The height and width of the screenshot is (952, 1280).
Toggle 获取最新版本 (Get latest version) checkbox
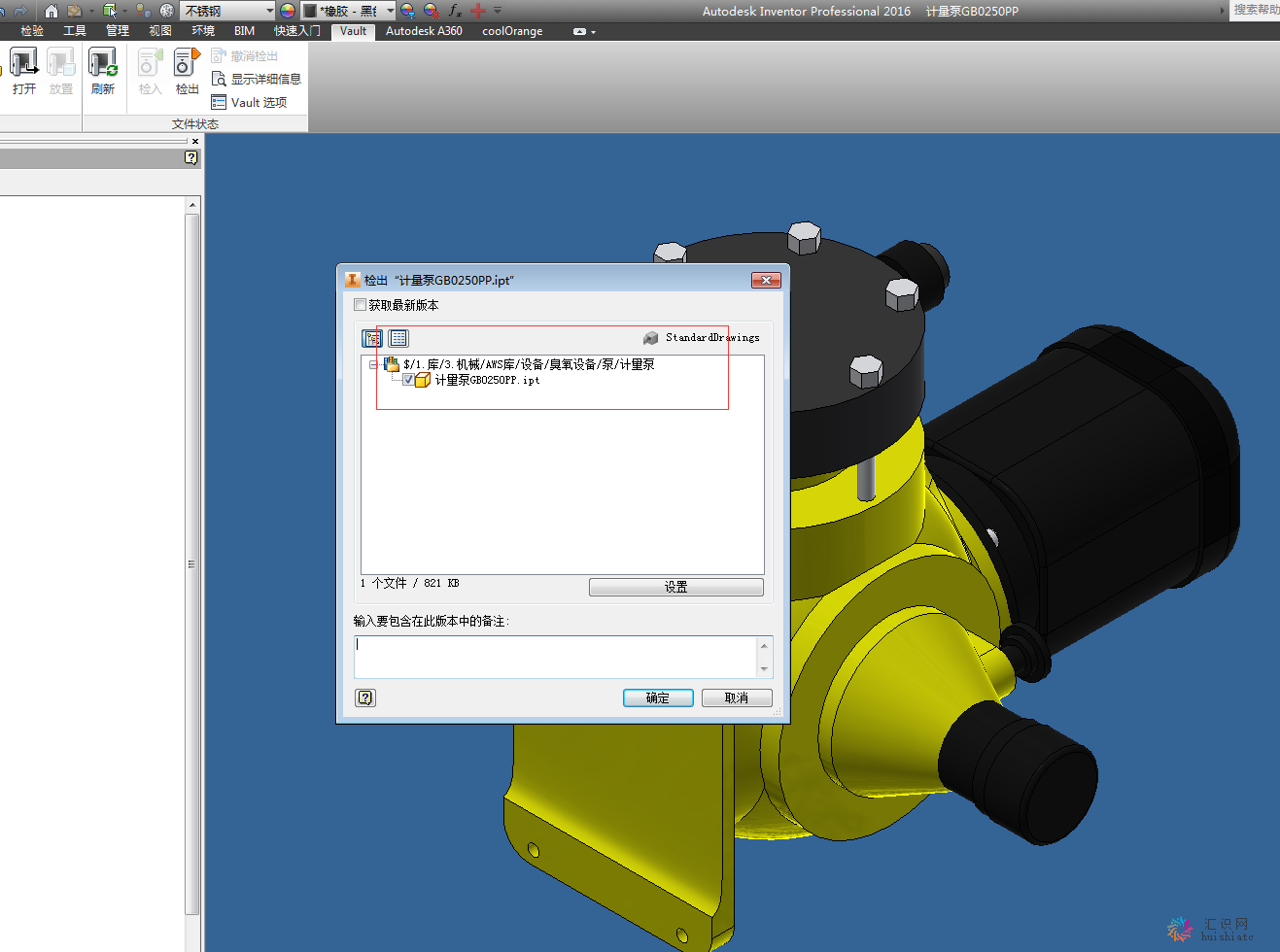tap(360, 305)
